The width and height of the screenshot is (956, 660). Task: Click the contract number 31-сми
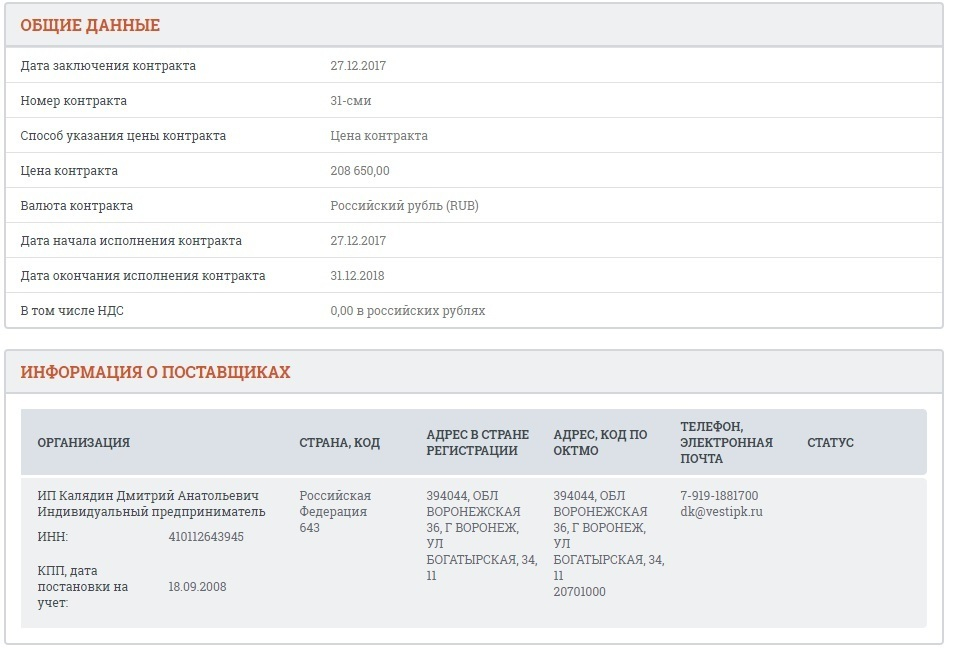pyautogui.click(x=351, y=101)
